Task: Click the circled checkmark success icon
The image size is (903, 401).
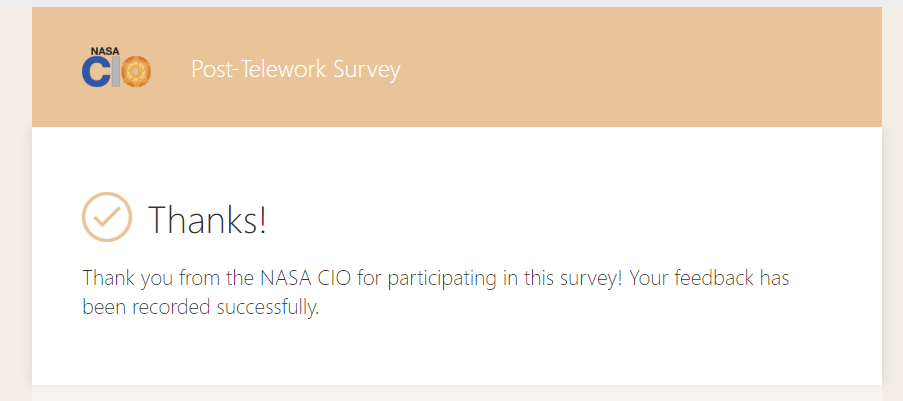Action: click(107, 217)
